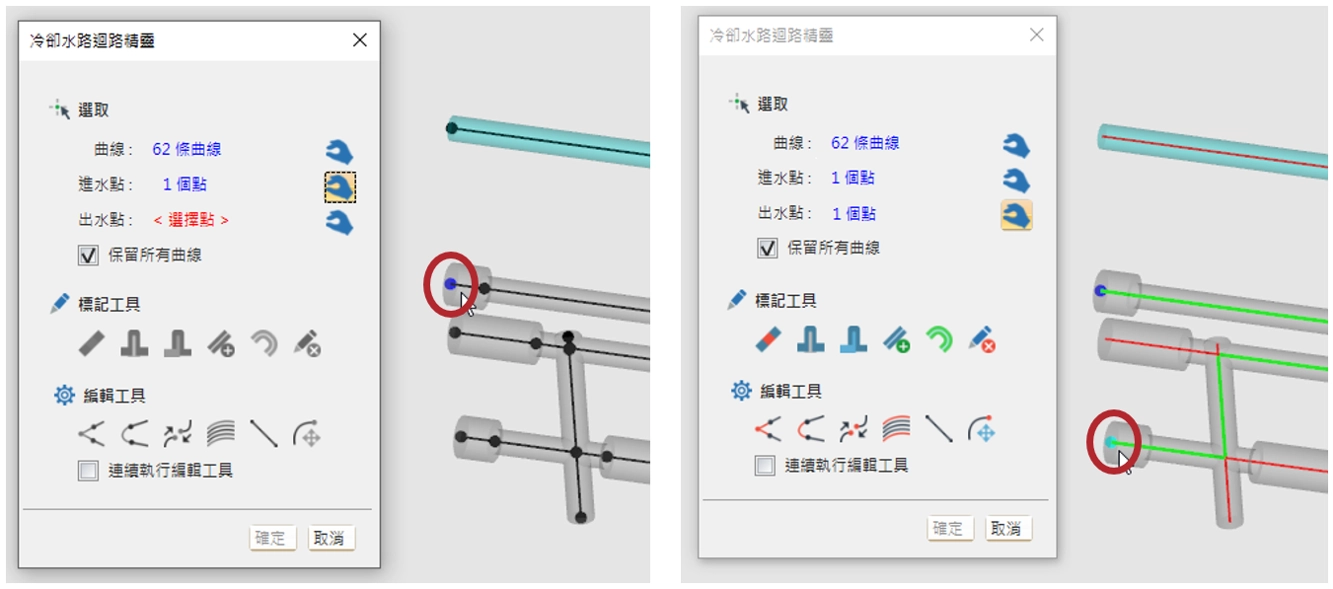
Task: Click the blue inlet point on the left pipe model
Action: pos(450,285)
